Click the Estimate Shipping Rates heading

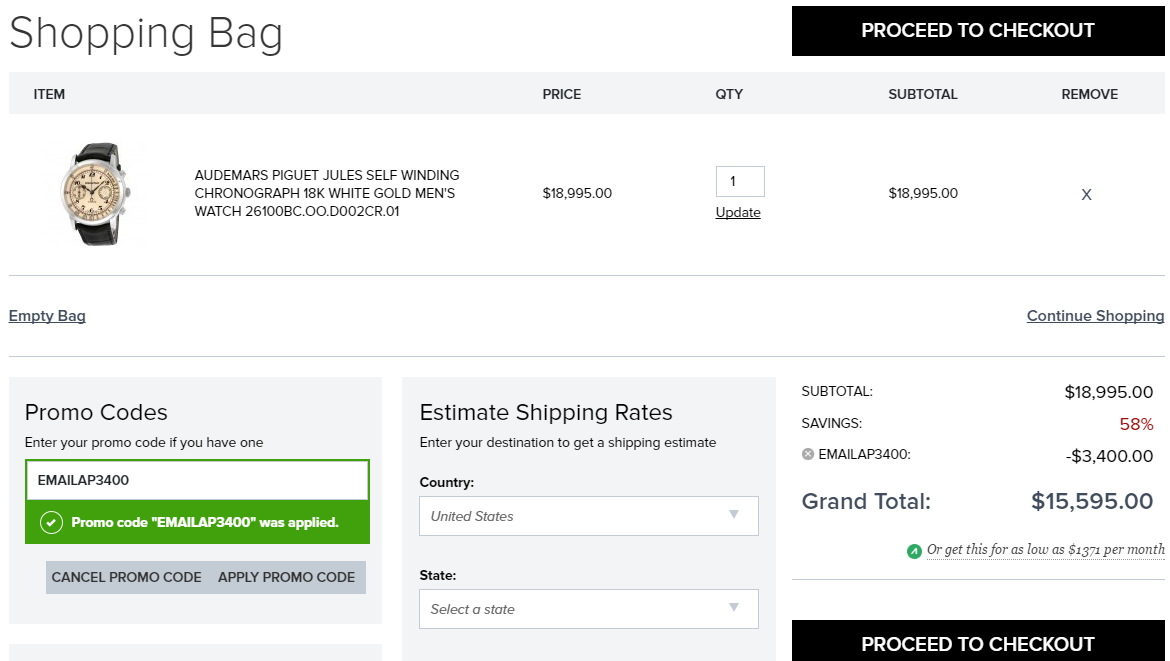(x=545, y=413)
